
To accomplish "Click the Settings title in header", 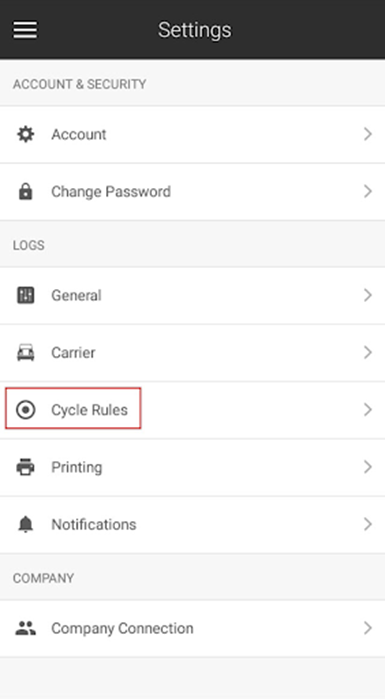I will click(195, 30).
